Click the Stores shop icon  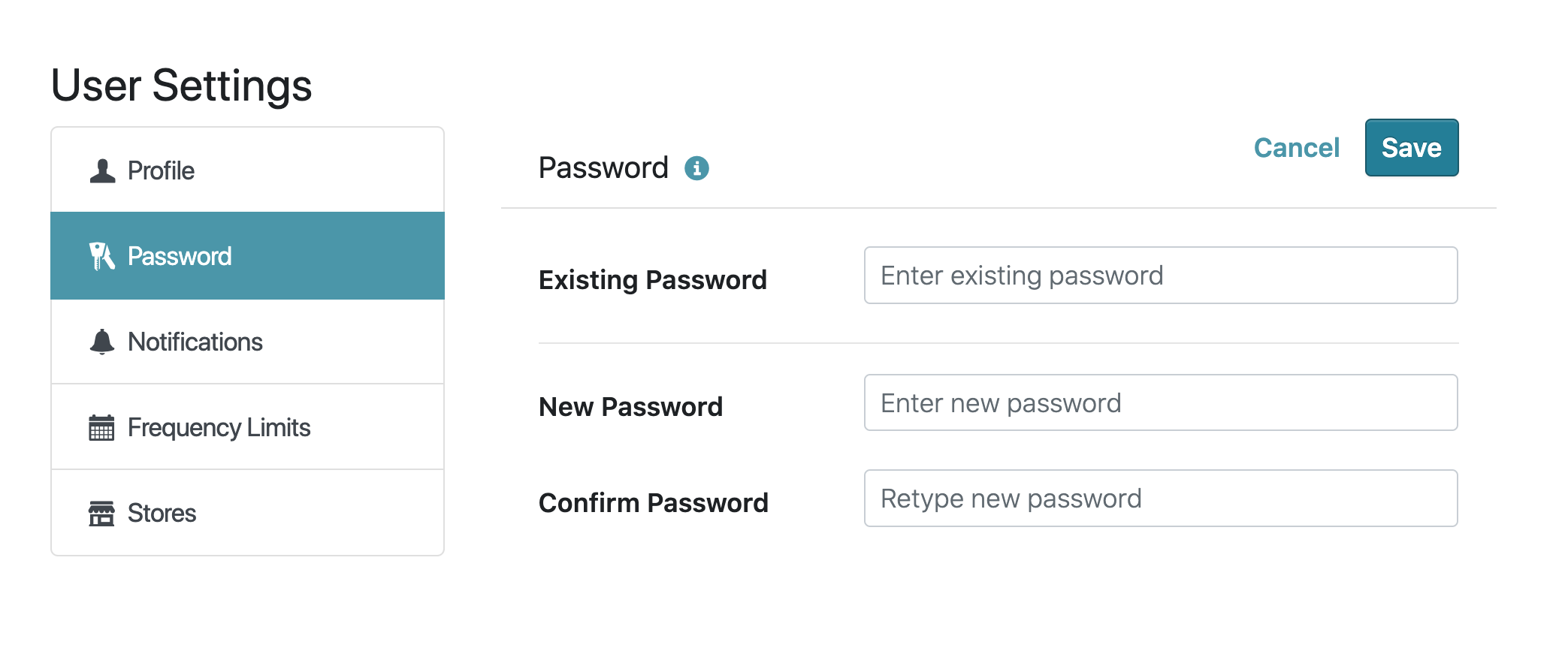pyautogui.click(x=101, y=514)
